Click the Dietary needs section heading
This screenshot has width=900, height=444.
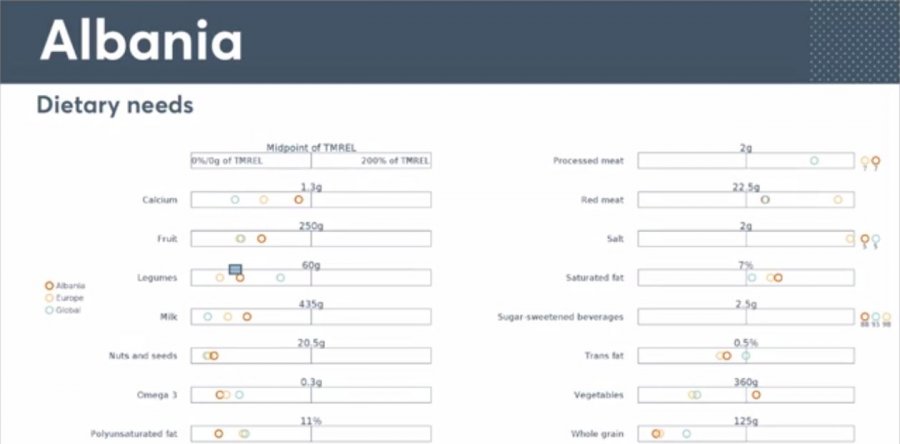pos(114,104)
